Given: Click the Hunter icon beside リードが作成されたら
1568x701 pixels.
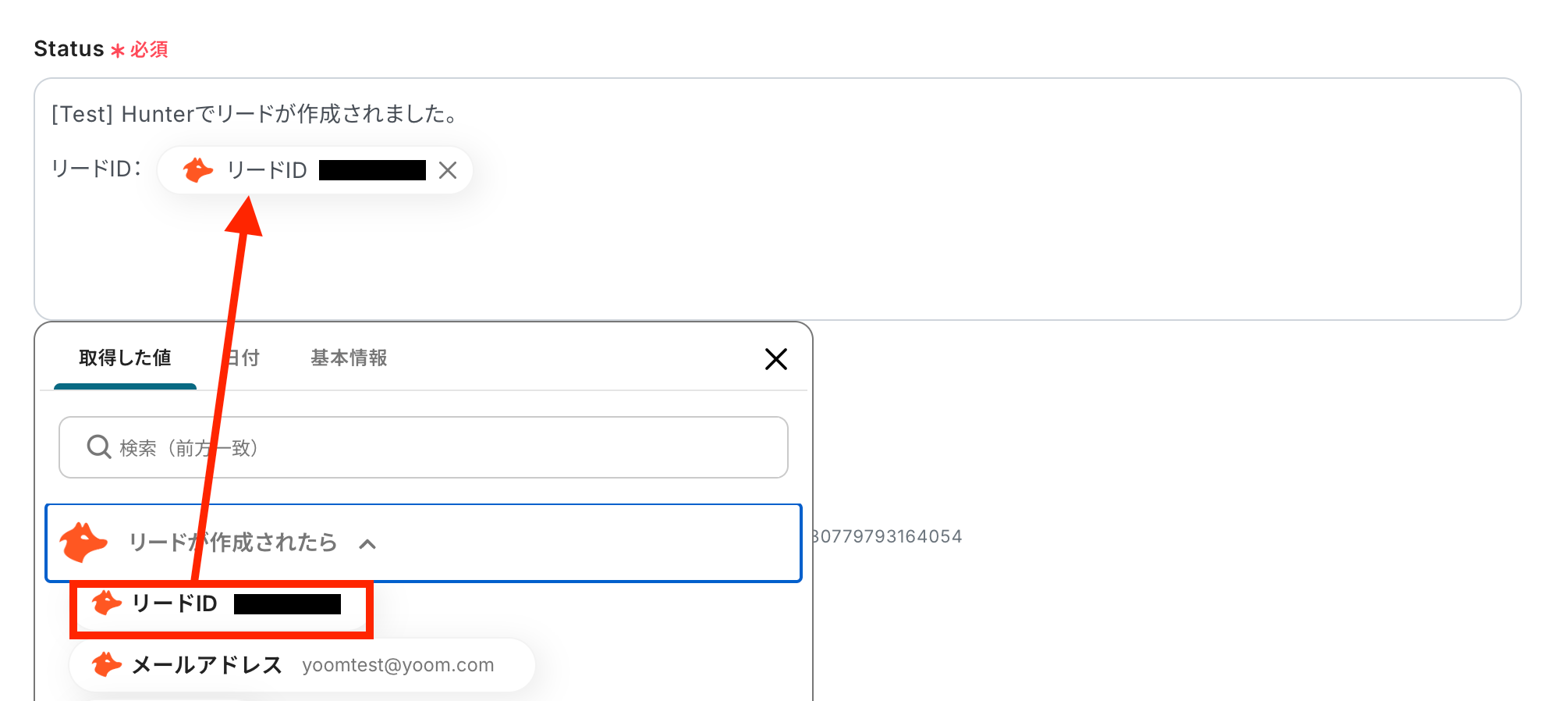Looking at the screenshot, I should coord(83,543).
